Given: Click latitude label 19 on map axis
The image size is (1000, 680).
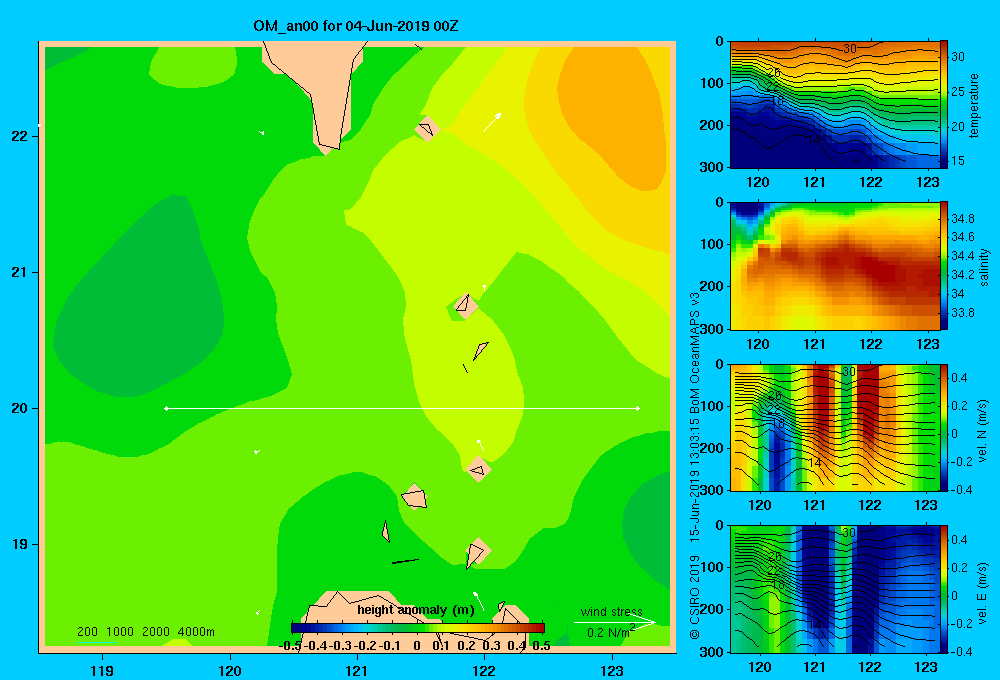Looking at the screenshot, I should pyautogui.click(x=20, y=544).
